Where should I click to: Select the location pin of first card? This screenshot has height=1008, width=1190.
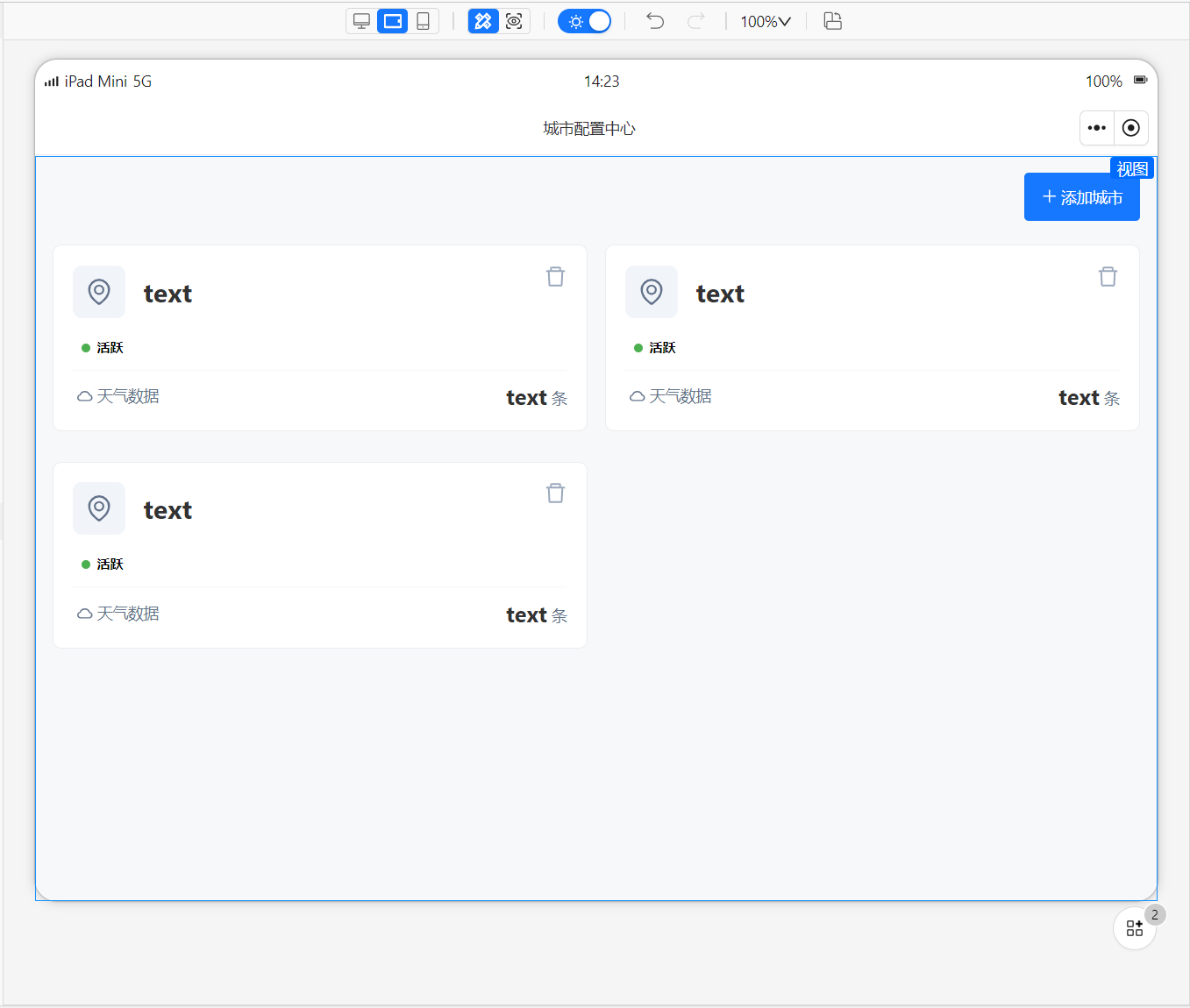pyautogui.click(x=99, y=292)
